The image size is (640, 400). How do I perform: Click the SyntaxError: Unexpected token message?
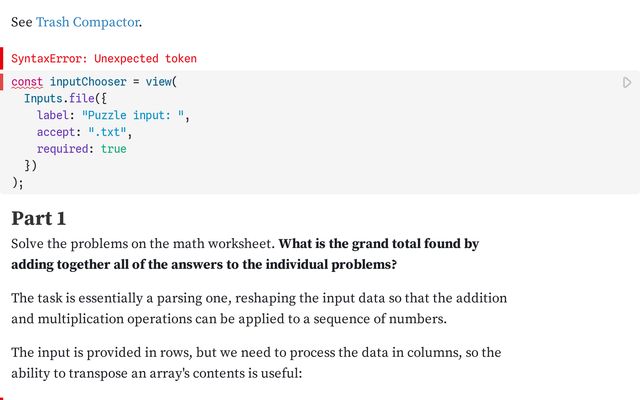point(104,58)
